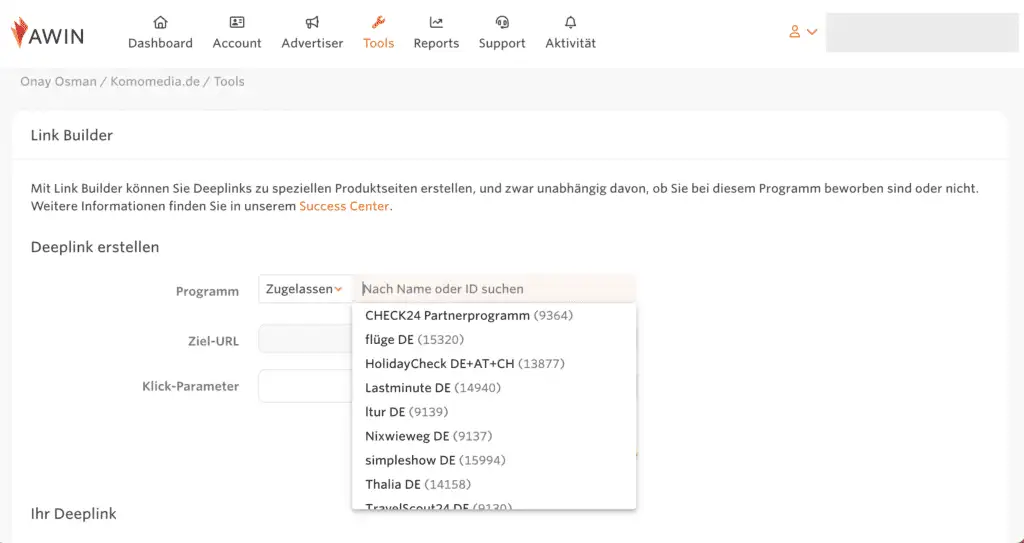Open the user profile icon menu

click(x=794, y=31)
